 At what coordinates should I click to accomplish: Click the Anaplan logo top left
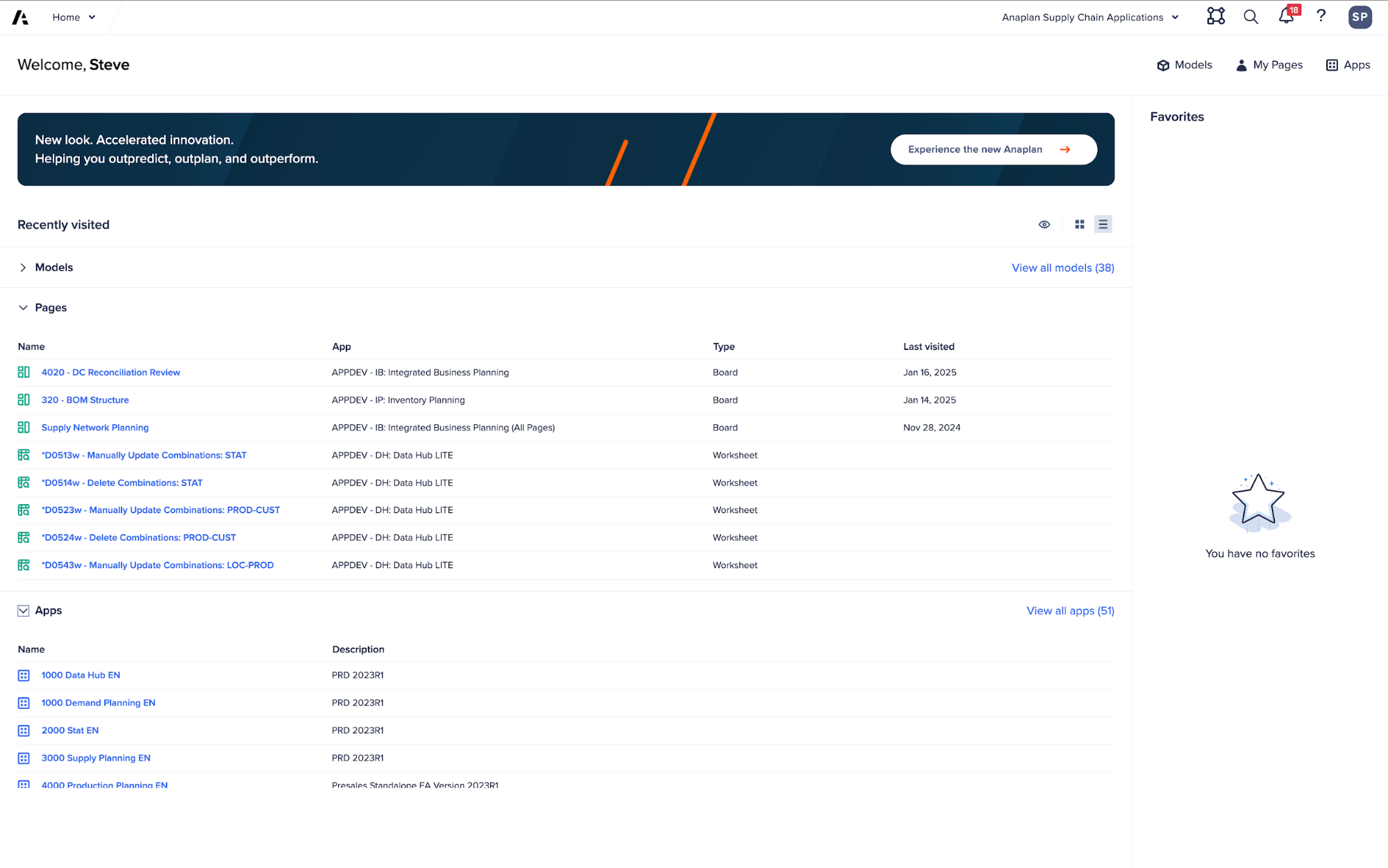pyautogui.click(x=19, y=17)
